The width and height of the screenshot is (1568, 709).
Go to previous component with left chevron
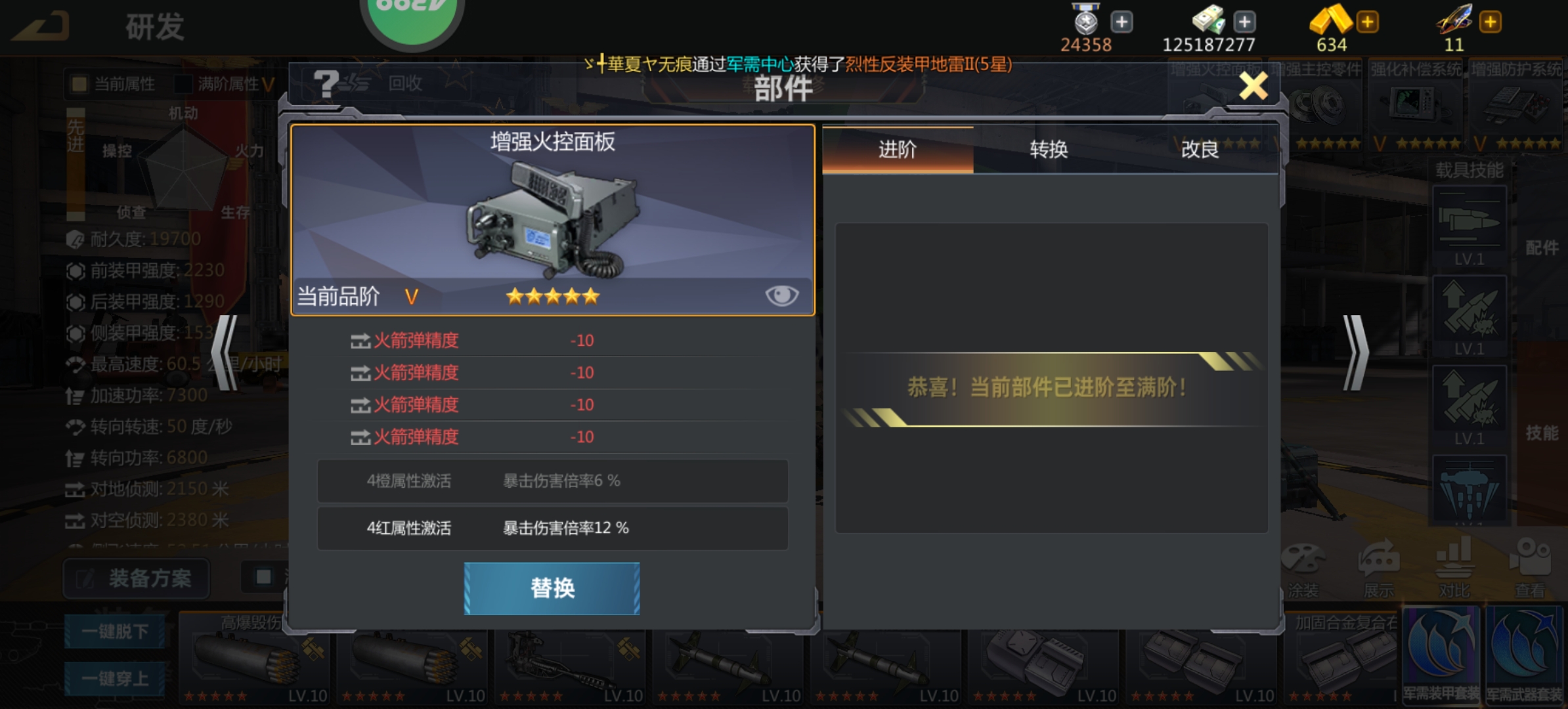(224, 353)
